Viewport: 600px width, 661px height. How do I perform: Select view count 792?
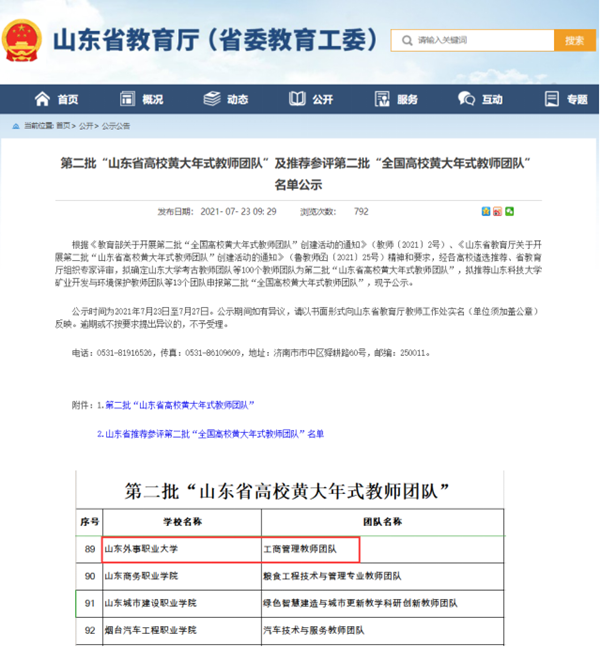point(361,211)
